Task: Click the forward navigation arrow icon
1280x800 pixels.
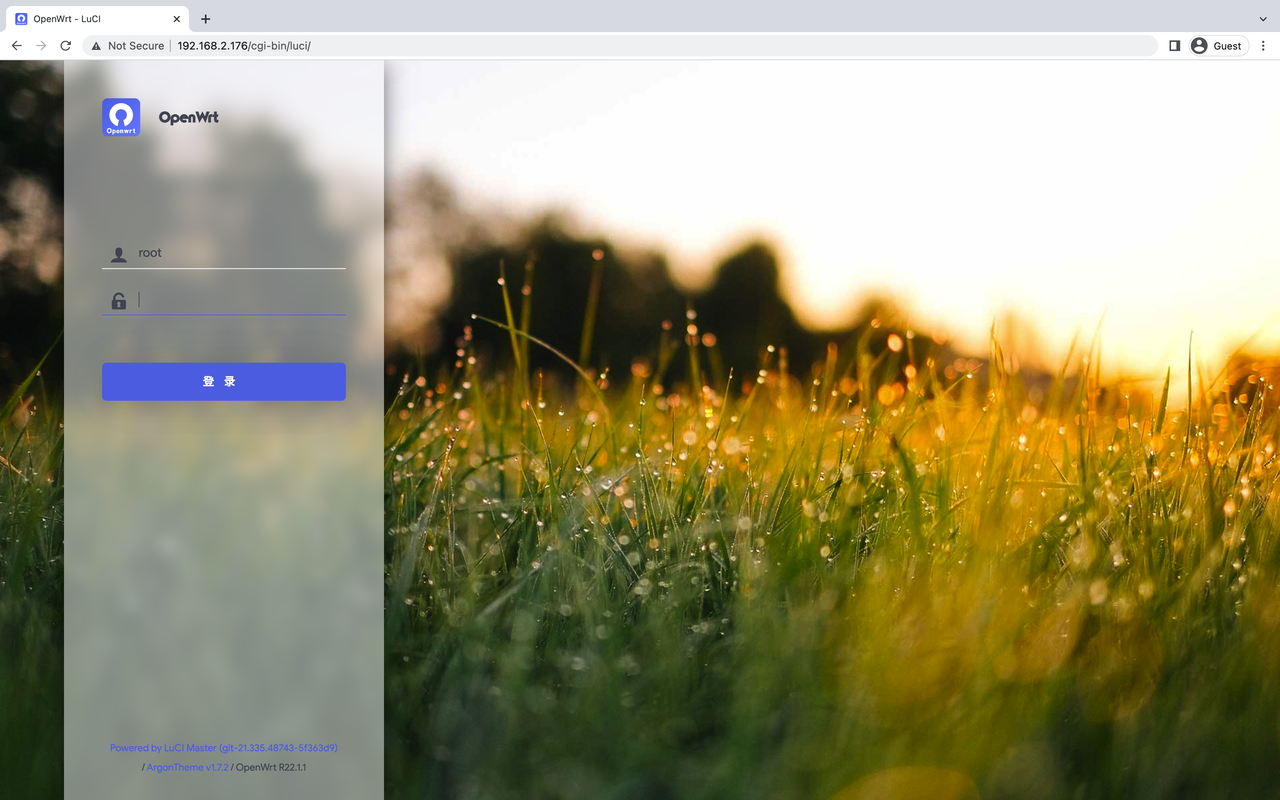Action: coord(40,45)
